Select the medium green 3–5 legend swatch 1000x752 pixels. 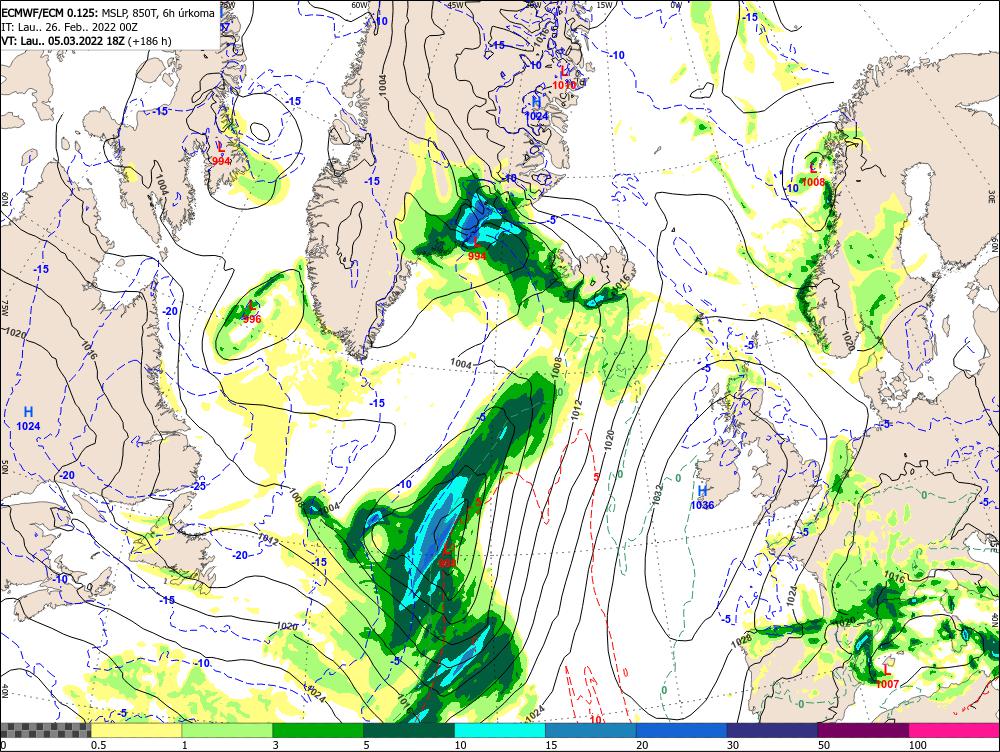318,730
